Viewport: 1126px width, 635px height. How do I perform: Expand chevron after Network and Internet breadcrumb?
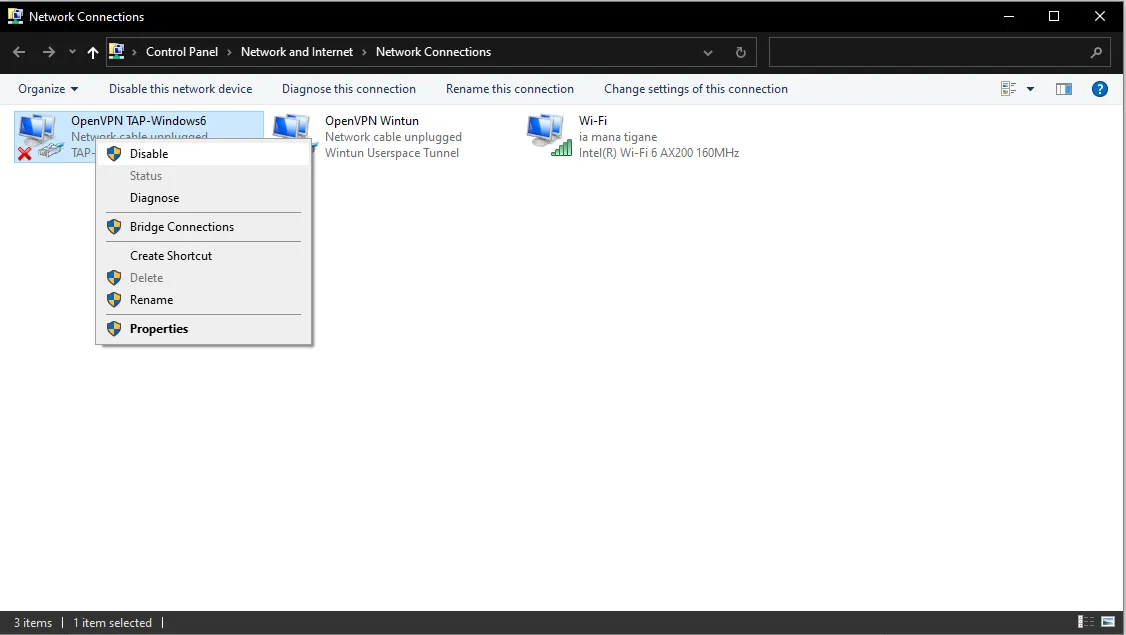tap(364, 52)
